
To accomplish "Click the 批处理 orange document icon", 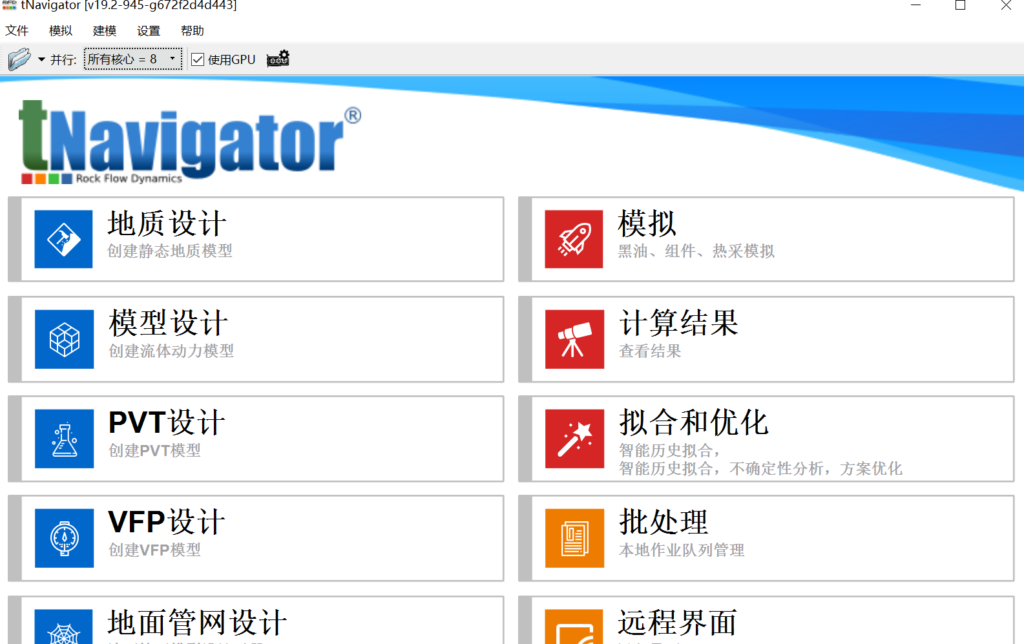I will click(575, 538).
